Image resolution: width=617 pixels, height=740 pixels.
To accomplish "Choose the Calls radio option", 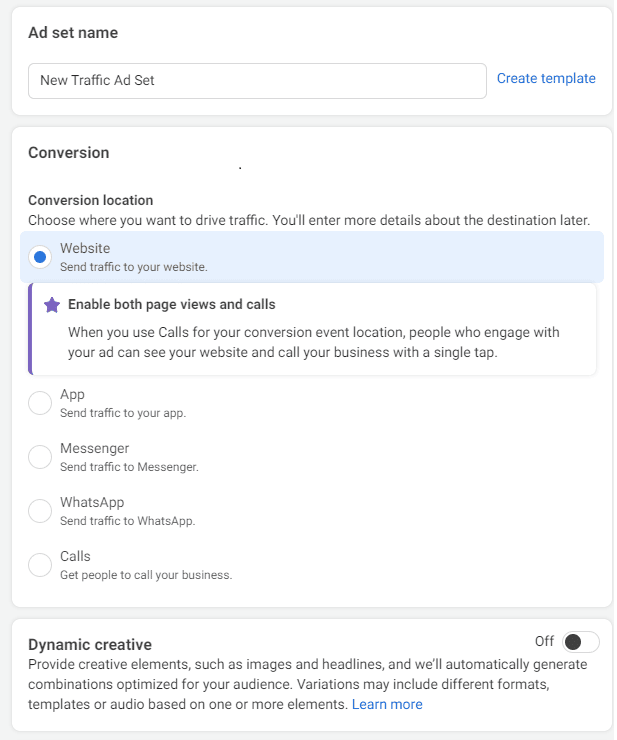I will 40,565.
